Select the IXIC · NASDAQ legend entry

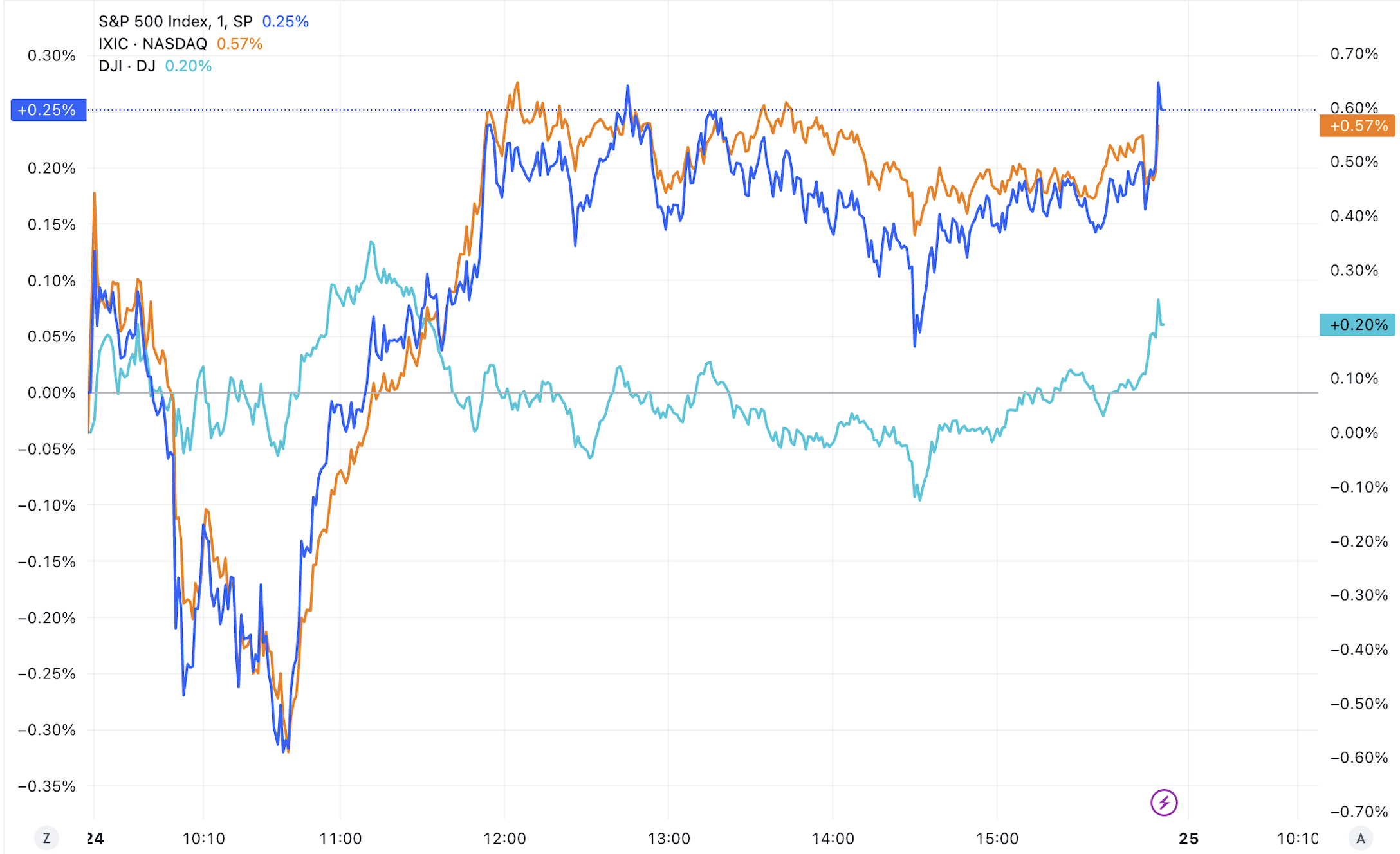point(152,44)
